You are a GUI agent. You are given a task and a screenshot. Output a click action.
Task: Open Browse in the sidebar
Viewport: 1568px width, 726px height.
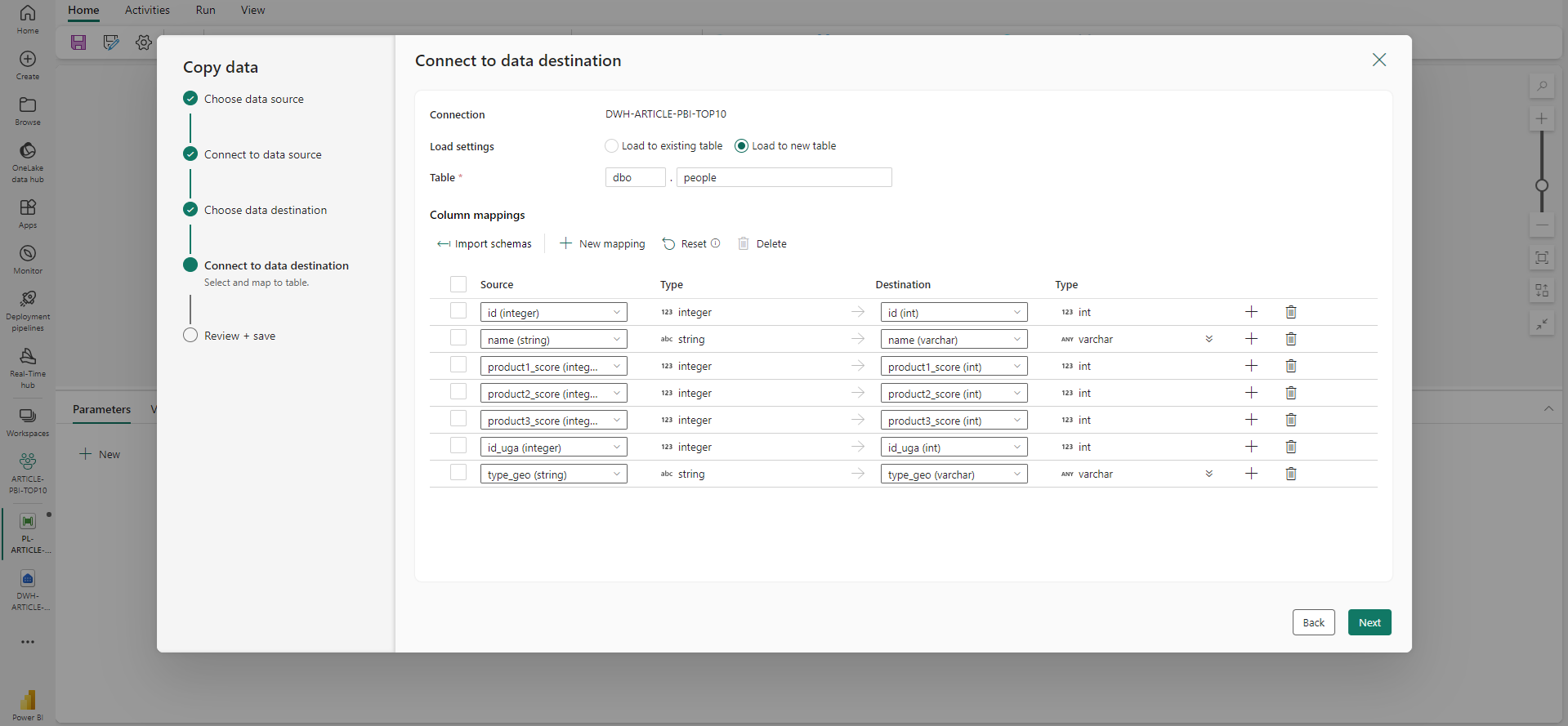28,111
